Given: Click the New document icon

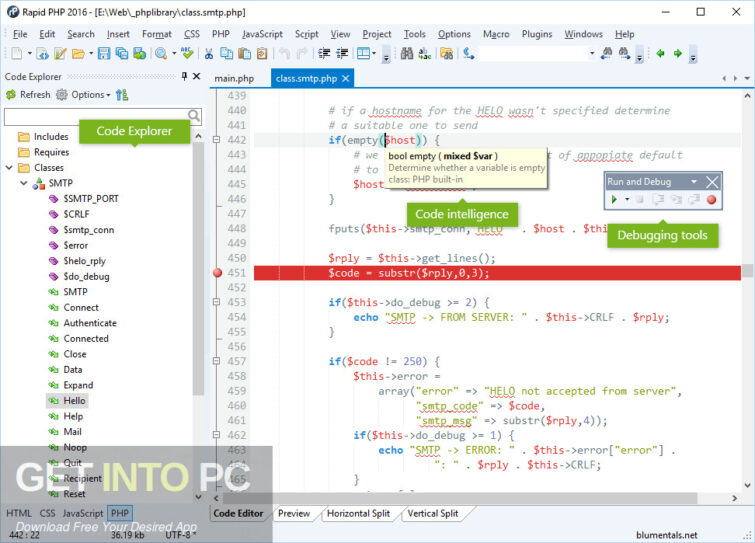Looking at the screenshot, I should click(16, 53).
